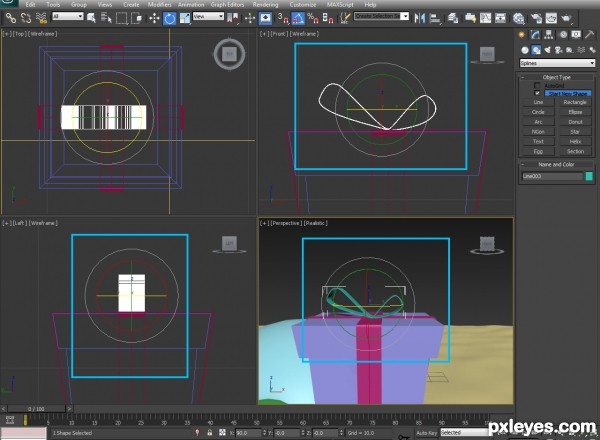Screen dimensions: 600x440
Task: Toggle Percent Snap
Action: (x=313, y=18)
